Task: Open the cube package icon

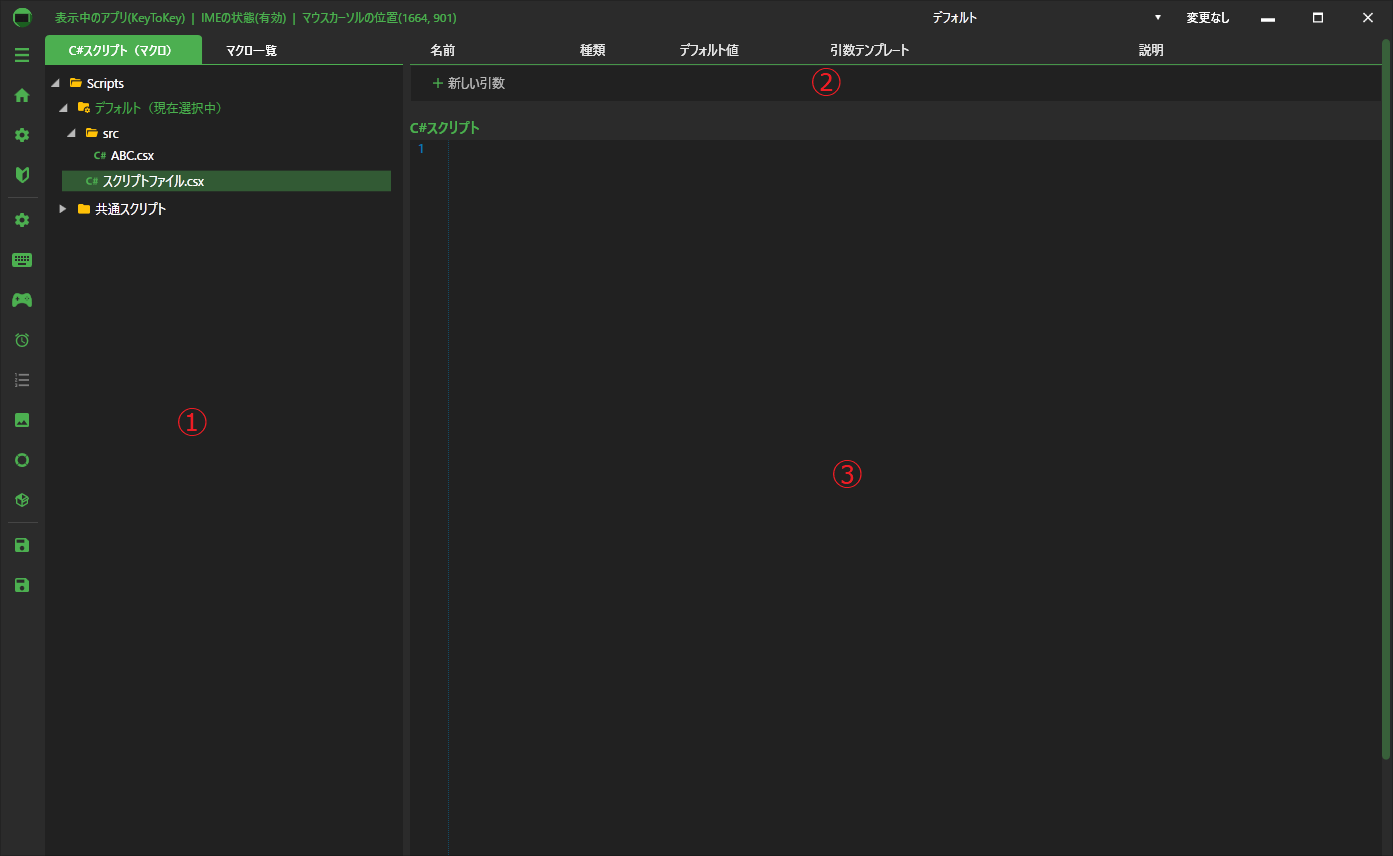Action: point(22,500)
